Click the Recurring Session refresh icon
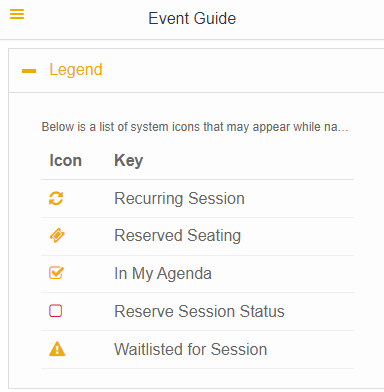 [x=56, y=198]
